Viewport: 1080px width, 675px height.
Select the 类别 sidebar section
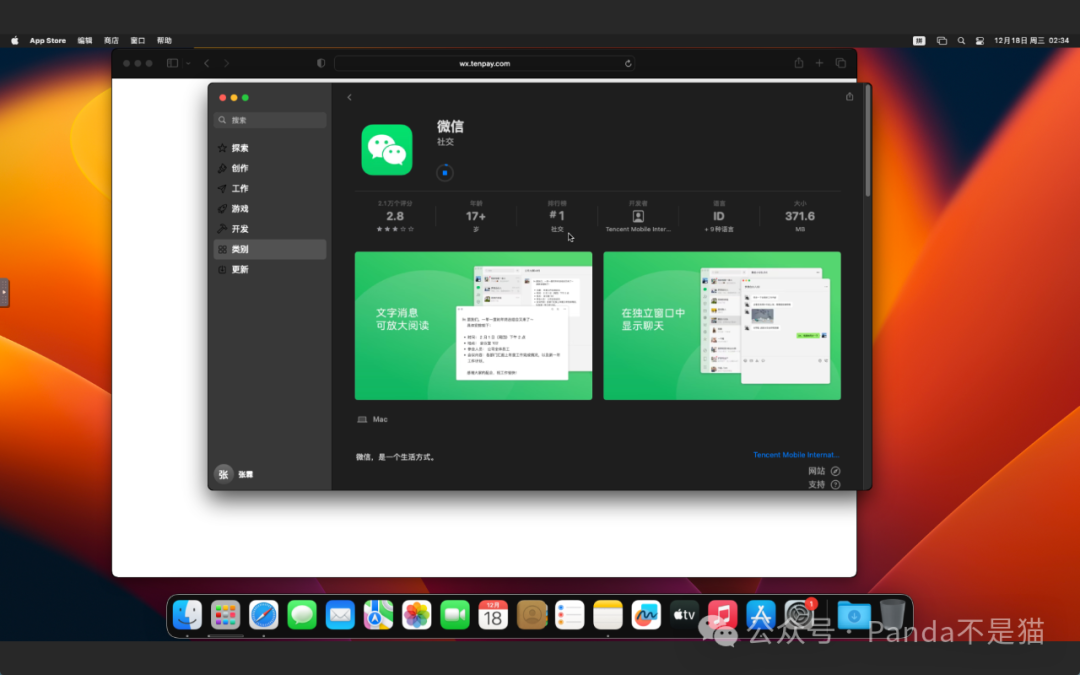(x=270, y=249)
